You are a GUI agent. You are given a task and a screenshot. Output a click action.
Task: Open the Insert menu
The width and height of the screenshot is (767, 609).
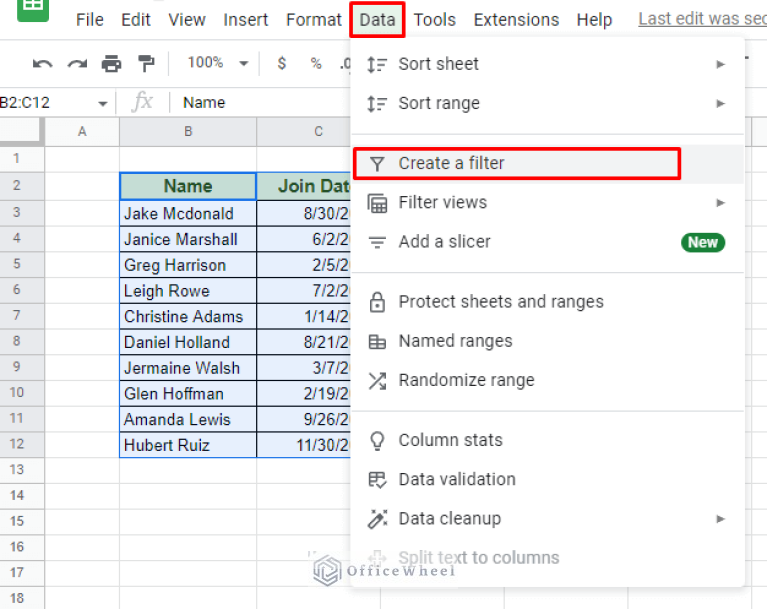246,20
